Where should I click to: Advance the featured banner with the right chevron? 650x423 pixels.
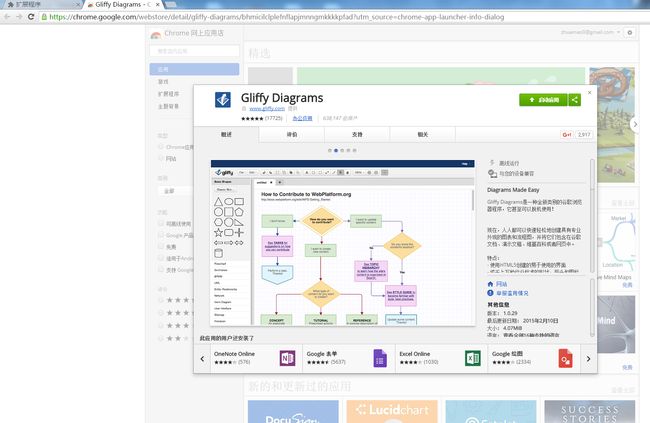click(635, 124)
